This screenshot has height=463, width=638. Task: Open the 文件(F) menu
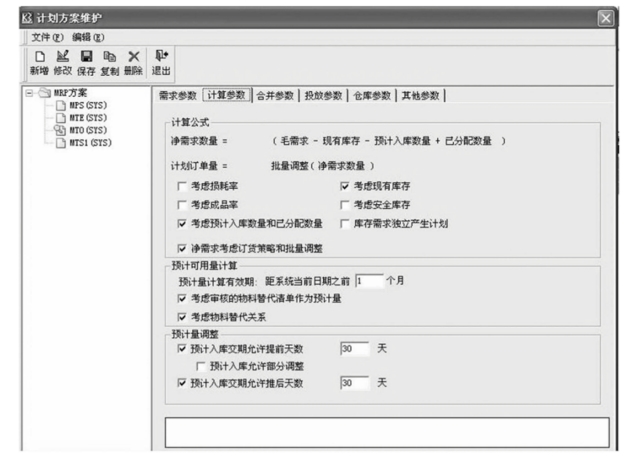[47, 37]
